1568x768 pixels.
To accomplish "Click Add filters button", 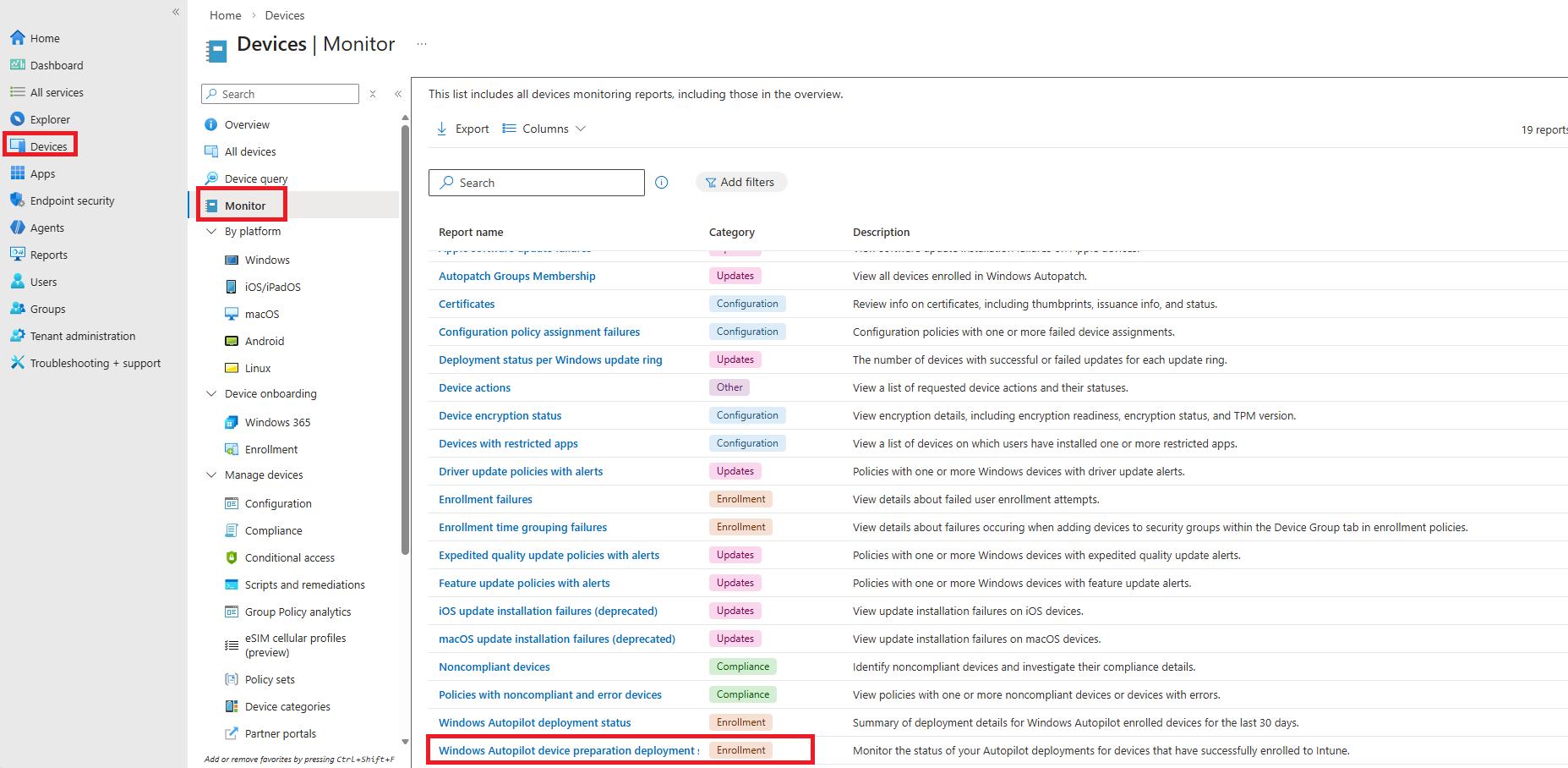I will pyautogui.click(x=740, y=182).
